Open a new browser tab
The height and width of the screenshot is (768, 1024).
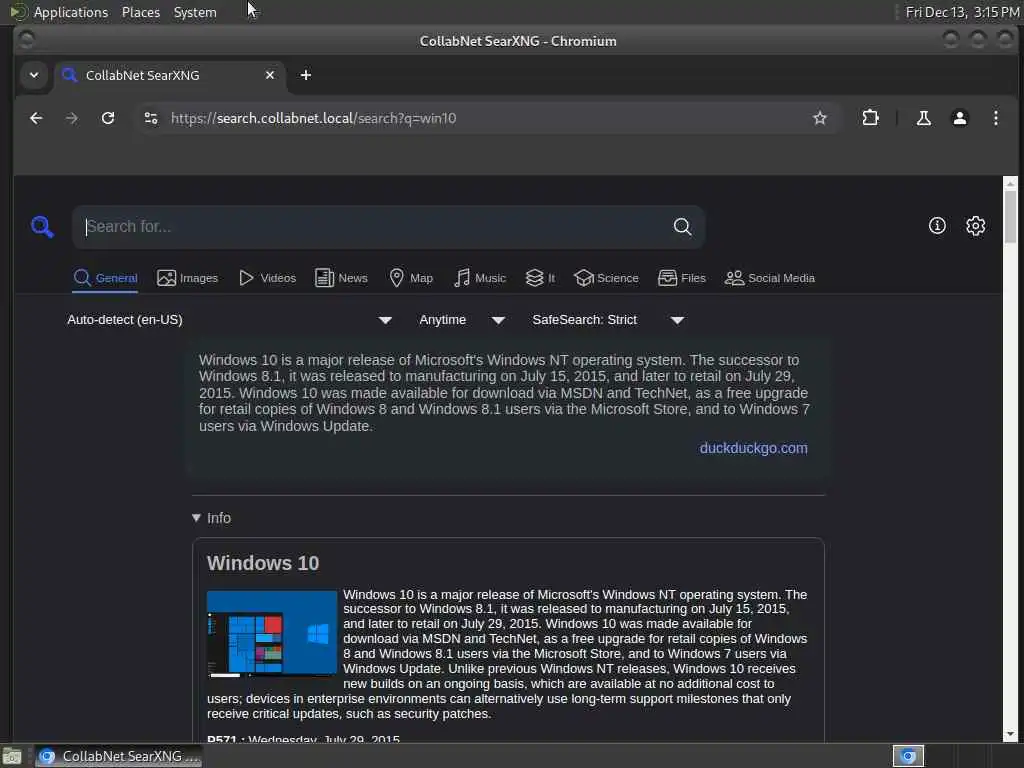[x=306, y=75]
